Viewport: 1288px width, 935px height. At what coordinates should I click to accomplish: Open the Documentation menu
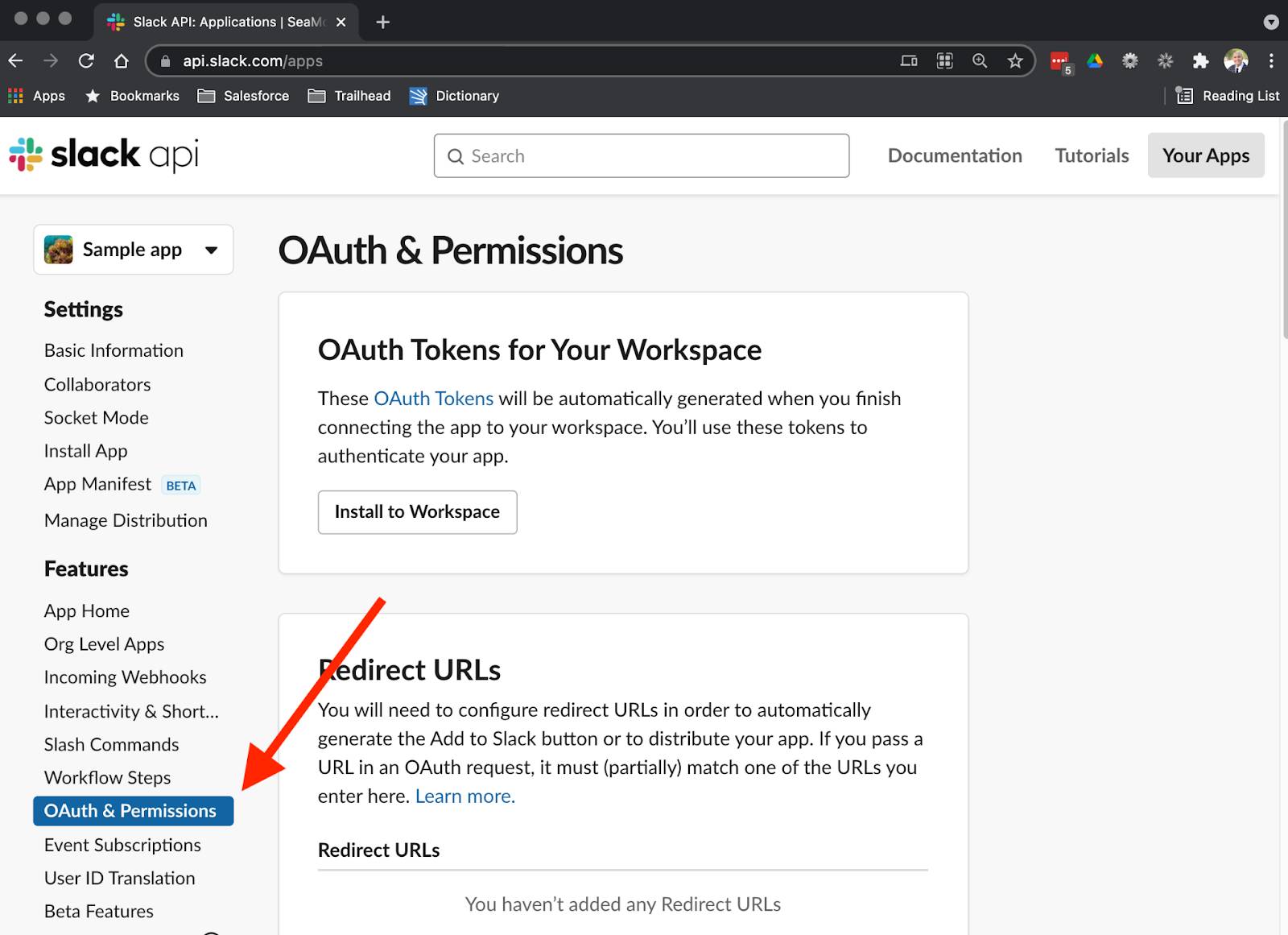click(955, 155)
